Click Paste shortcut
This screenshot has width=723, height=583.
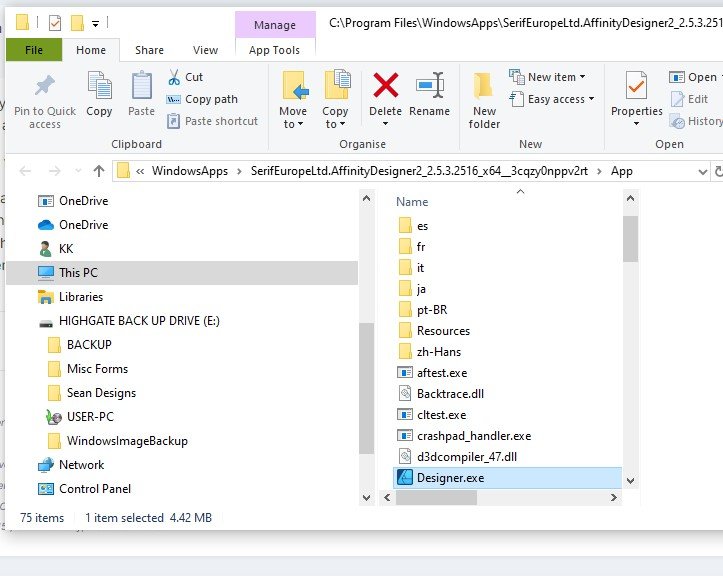click(x=212, y=121)
